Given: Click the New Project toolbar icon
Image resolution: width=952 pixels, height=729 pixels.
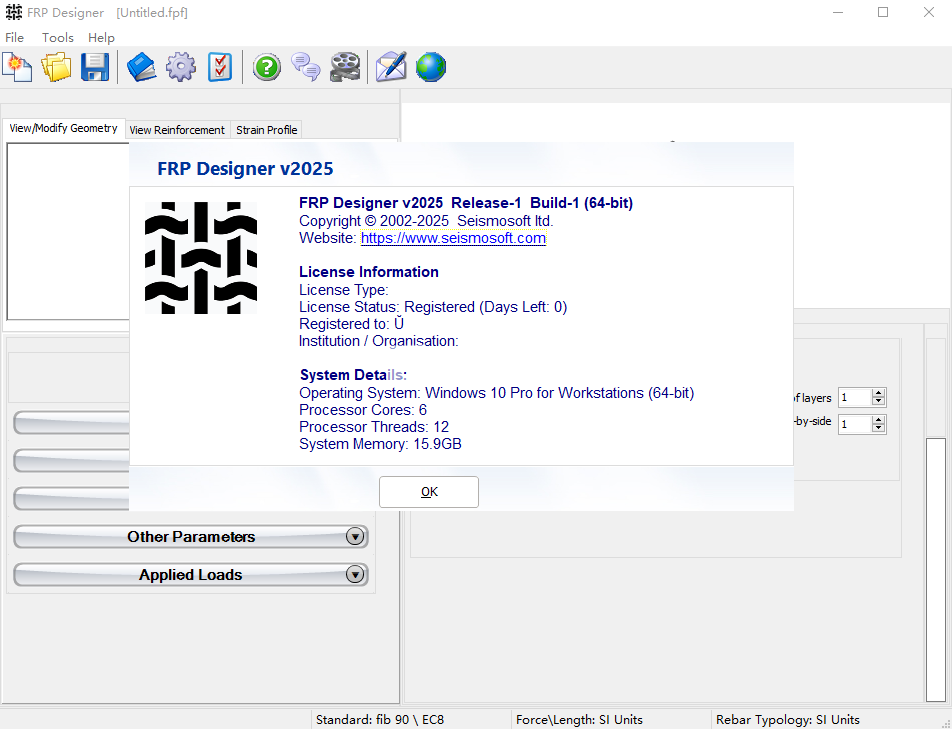Looking at the screenshot, I should click(x=18, y=67).
